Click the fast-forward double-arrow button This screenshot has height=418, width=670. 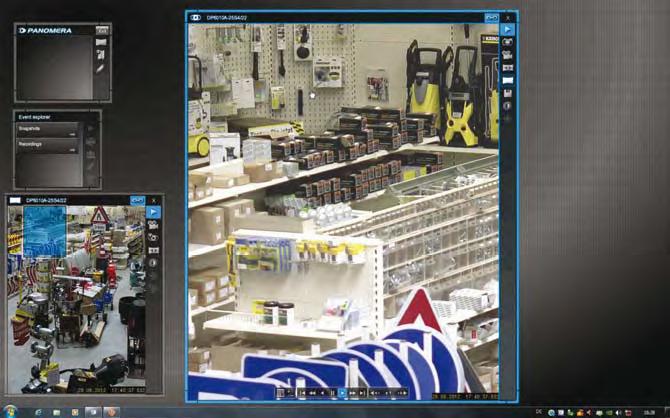[353, 393]
